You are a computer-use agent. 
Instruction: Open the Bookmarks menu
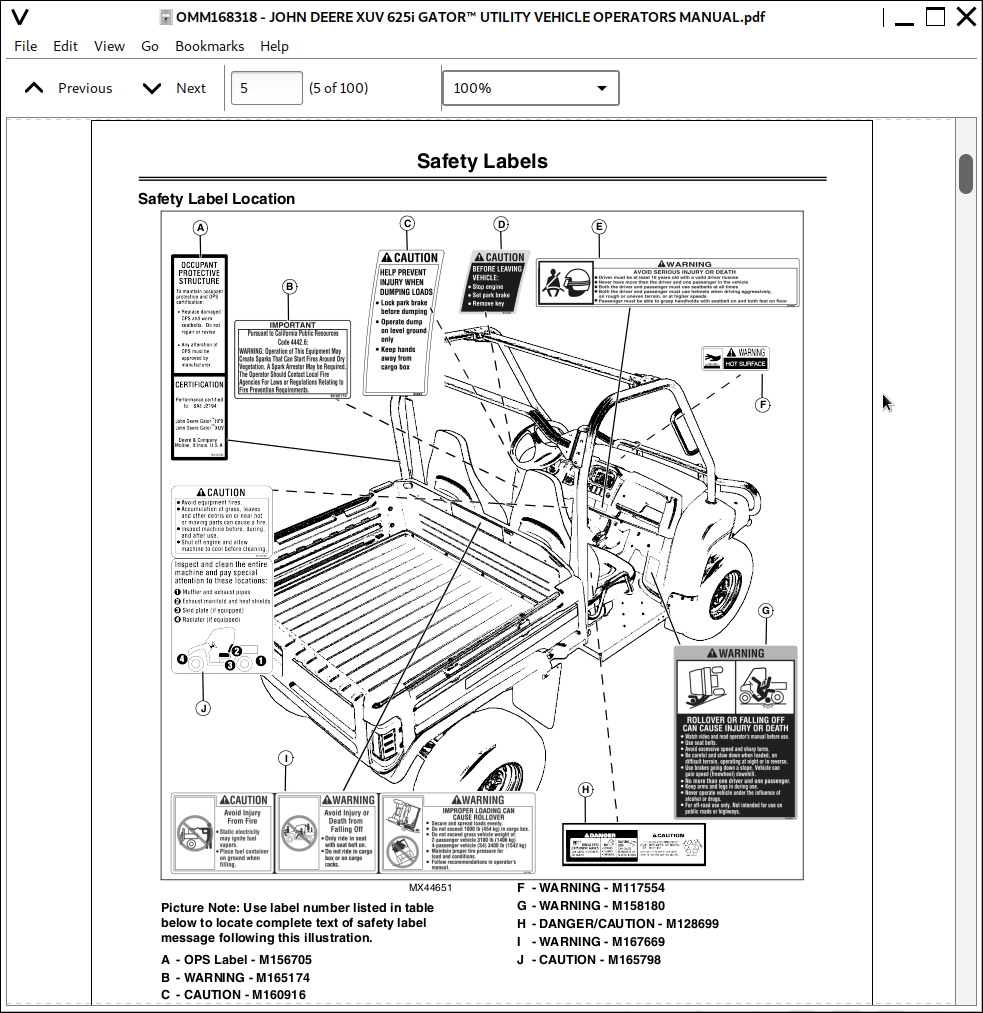point(209,46)
